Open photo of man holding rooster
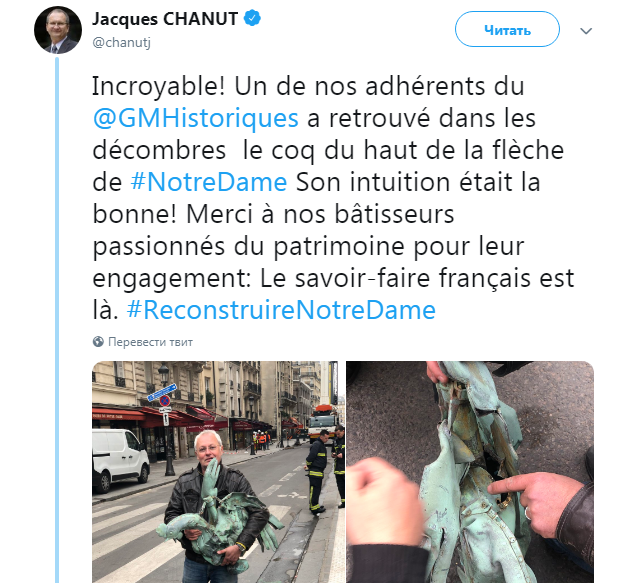This screenshot has height=583, width=626. 218,472
